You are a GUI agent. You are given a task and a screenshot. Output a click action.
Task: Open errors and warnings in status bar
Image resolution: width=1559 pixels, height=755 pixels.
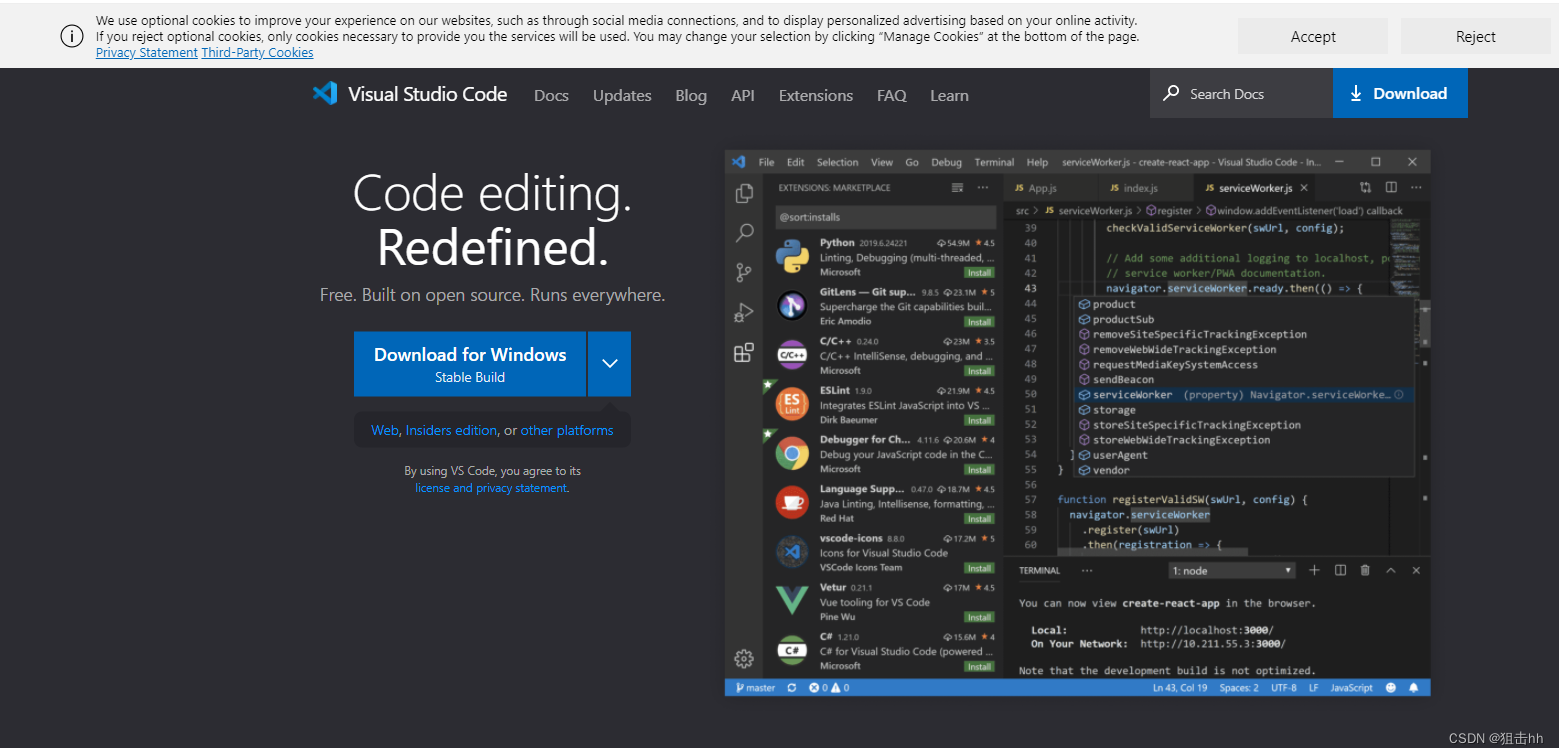point(828,688)
